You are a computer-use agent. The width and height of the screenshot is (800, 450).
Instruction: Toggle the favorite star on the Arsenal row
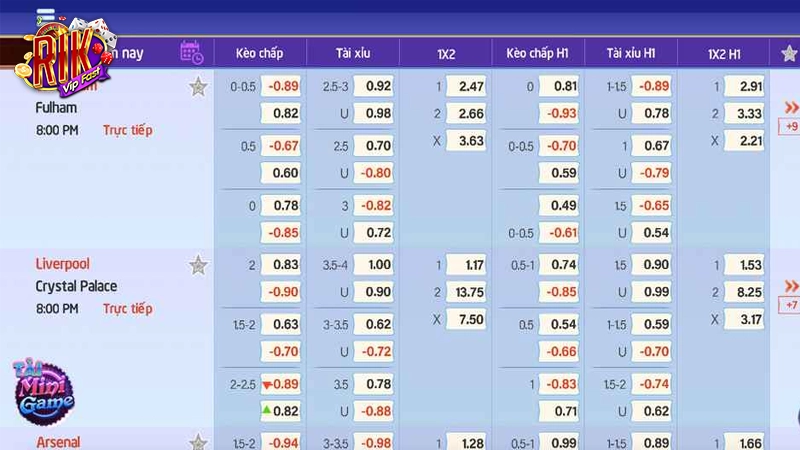click(198, 442)
